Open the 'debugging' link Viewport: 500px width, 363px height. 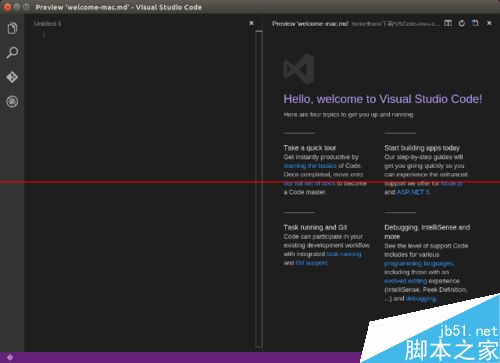pyautogui.click(x=421, y=298)
